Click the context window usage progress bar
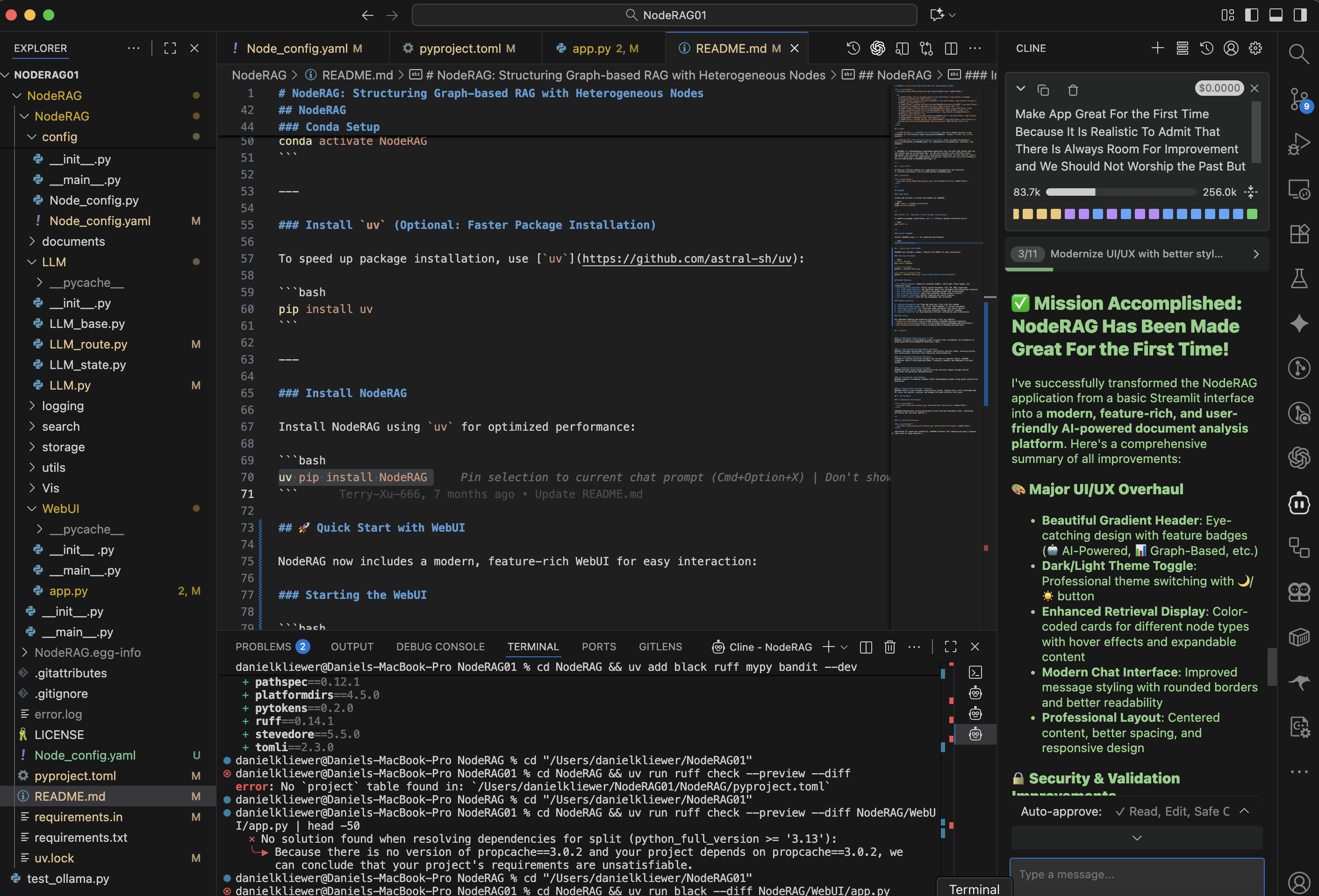1319x896 pixels. (x=1120, y=192)
